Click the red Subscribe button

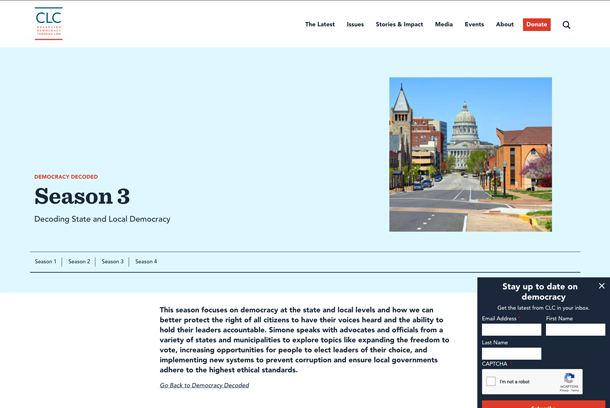tap(543, 404)
